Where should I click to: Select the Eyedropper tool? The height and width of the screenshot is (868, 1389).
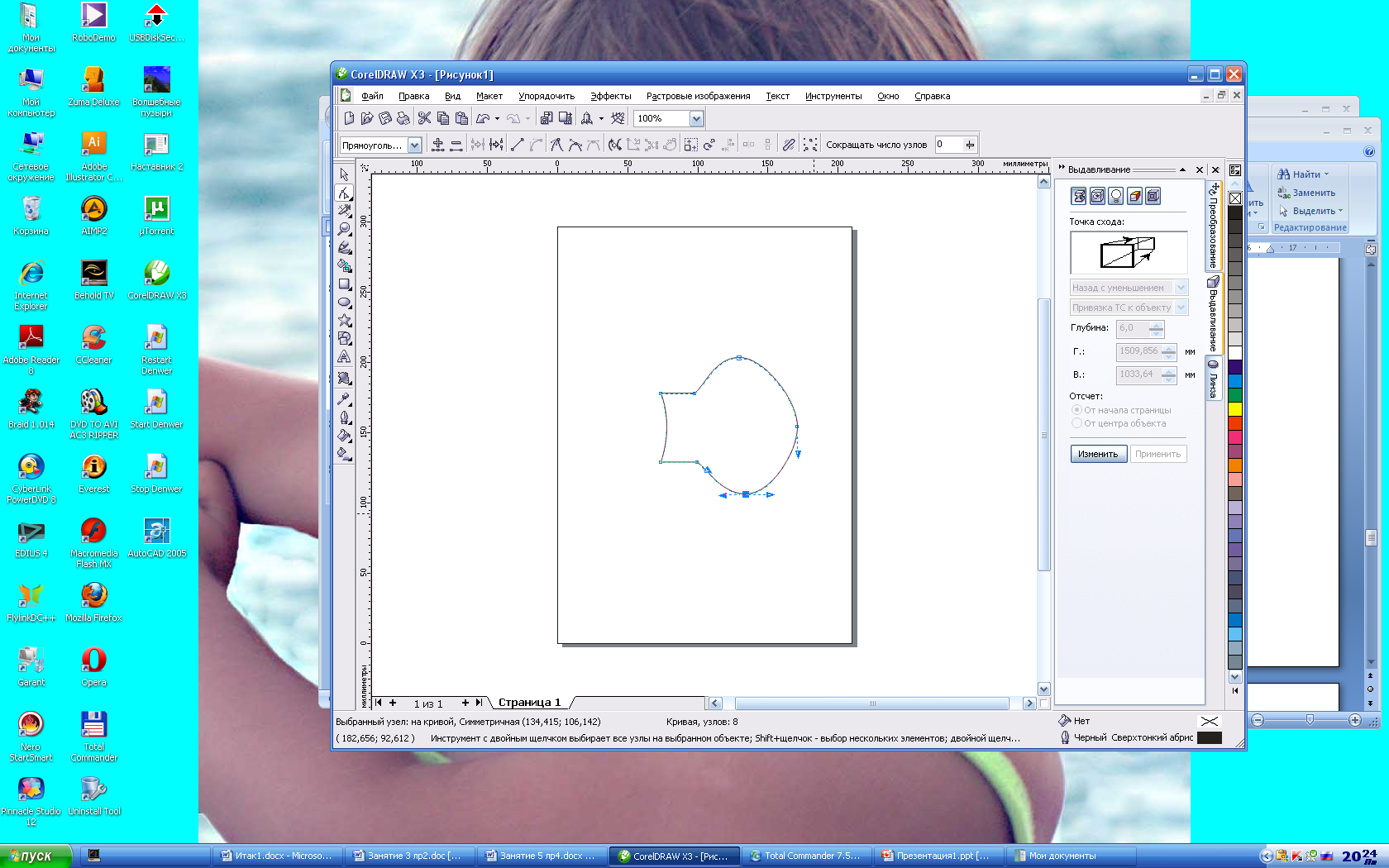point(345,398)
